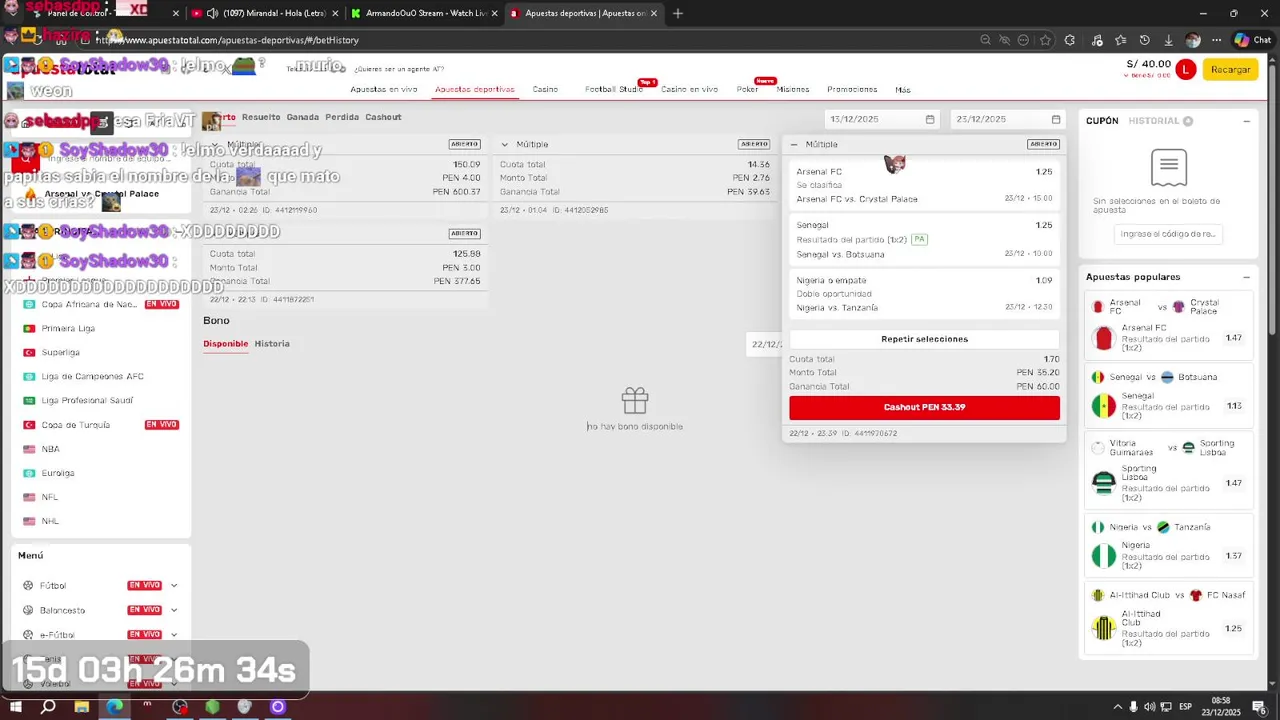Open browser Downloads icon
This screenshot has width=1280, height=720.
(1168, 40)
